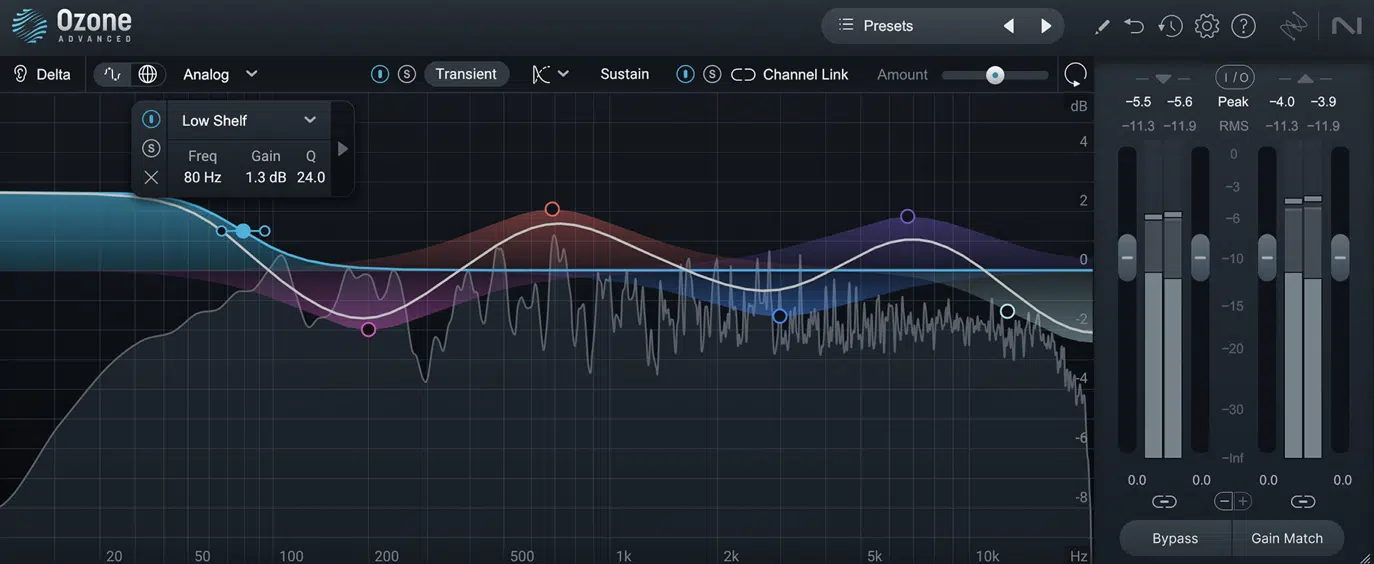1374x564 pixels.
Task: Click the Peak meter label
Action: pyautogui.click(x=1233, y=102)
